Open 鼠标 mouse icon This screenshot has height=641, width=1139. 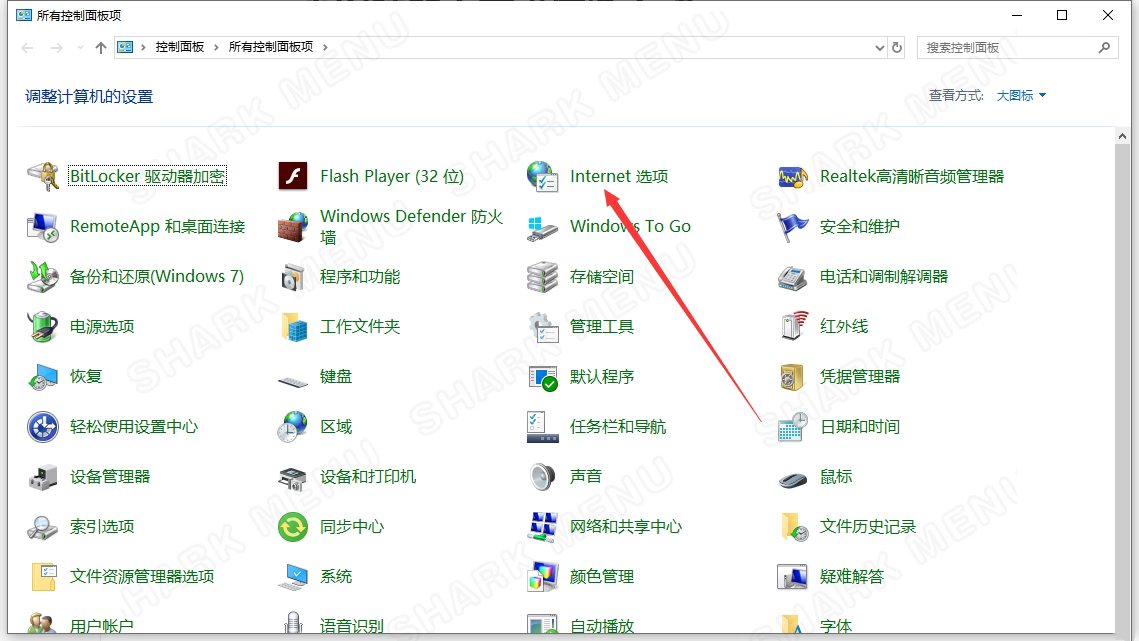coord(793,480)
